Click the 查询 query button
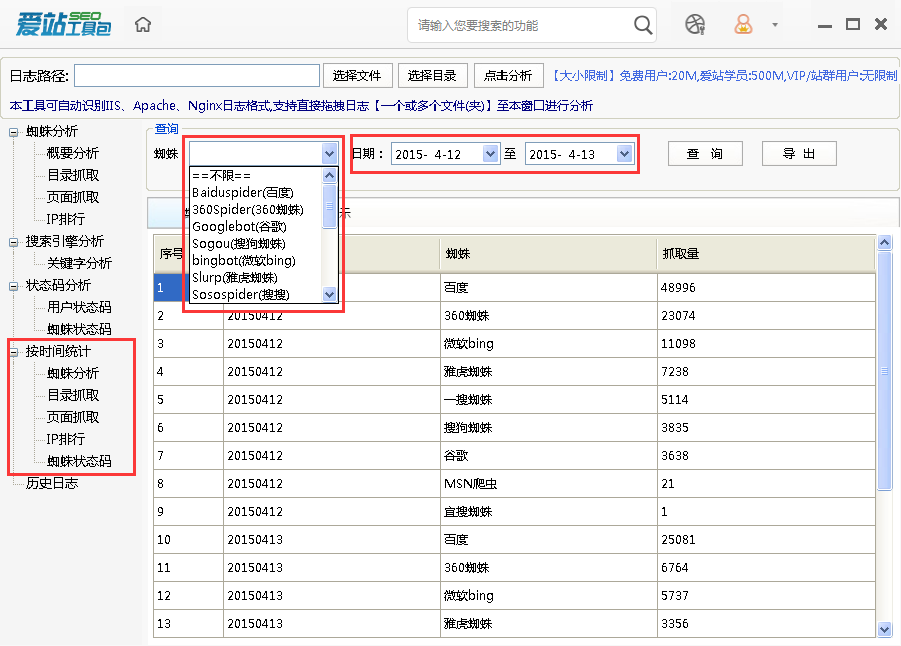The width and height of the screenshot is (901, 646). 705,153
